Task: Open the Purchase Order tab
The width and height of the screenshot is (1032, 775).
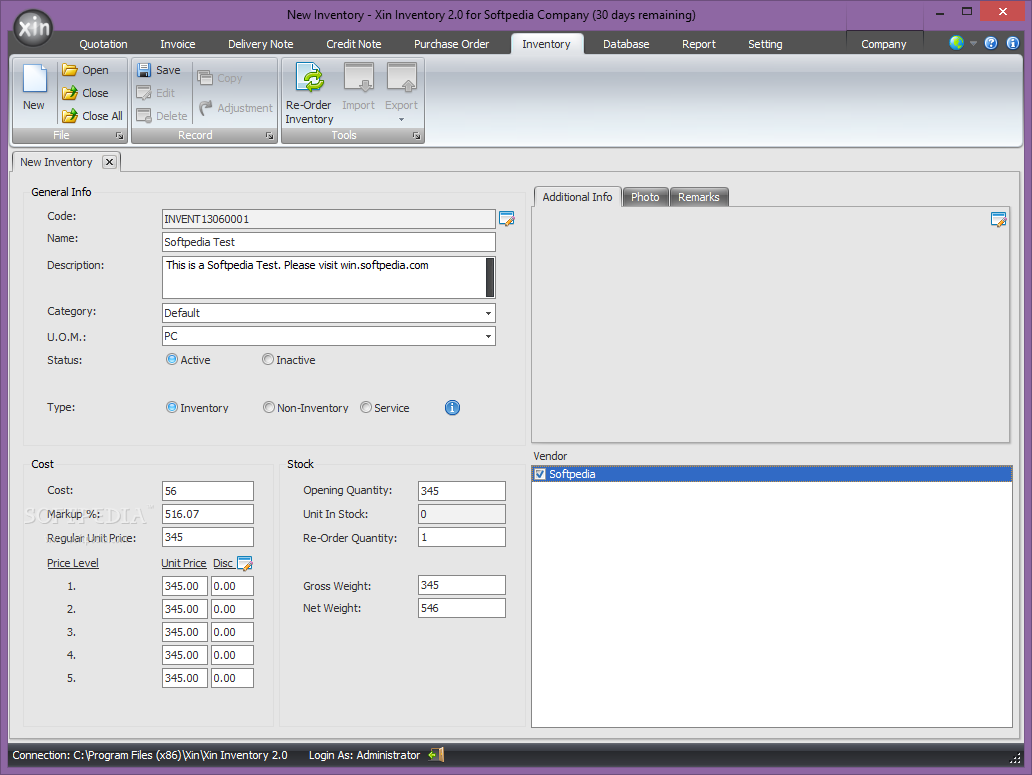Action: click(x=452, y=44)
